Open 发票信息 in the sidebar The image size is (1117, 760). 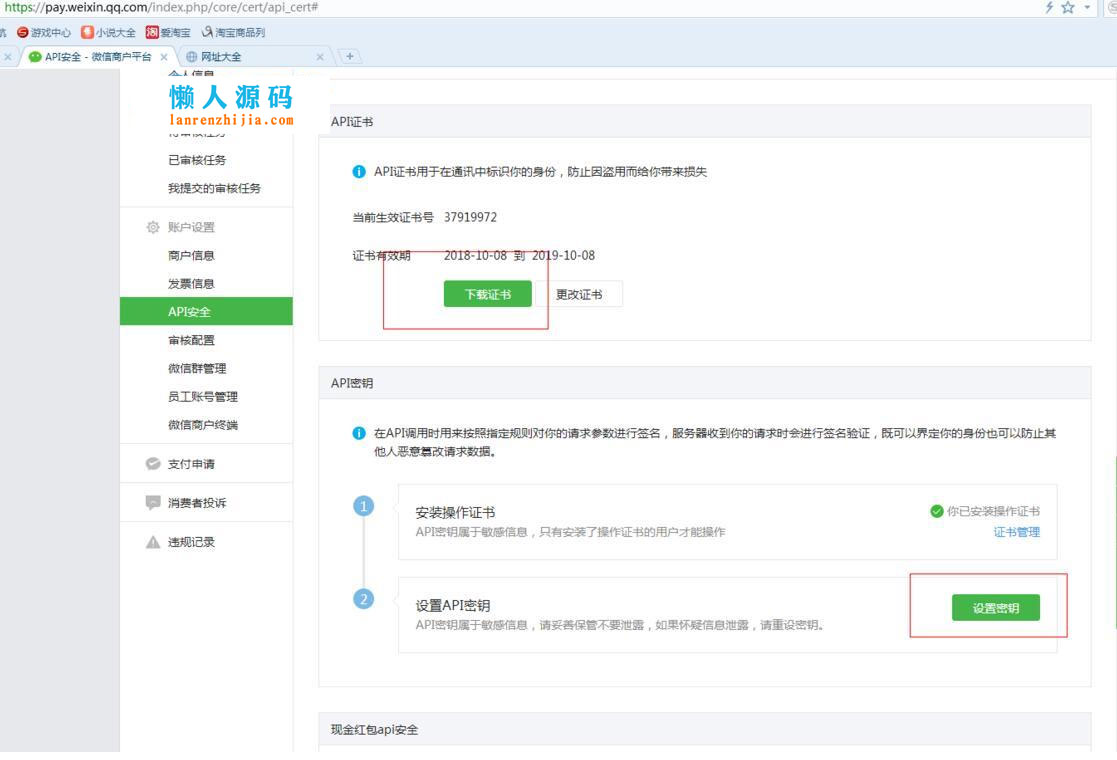click(x=191, y=283)
